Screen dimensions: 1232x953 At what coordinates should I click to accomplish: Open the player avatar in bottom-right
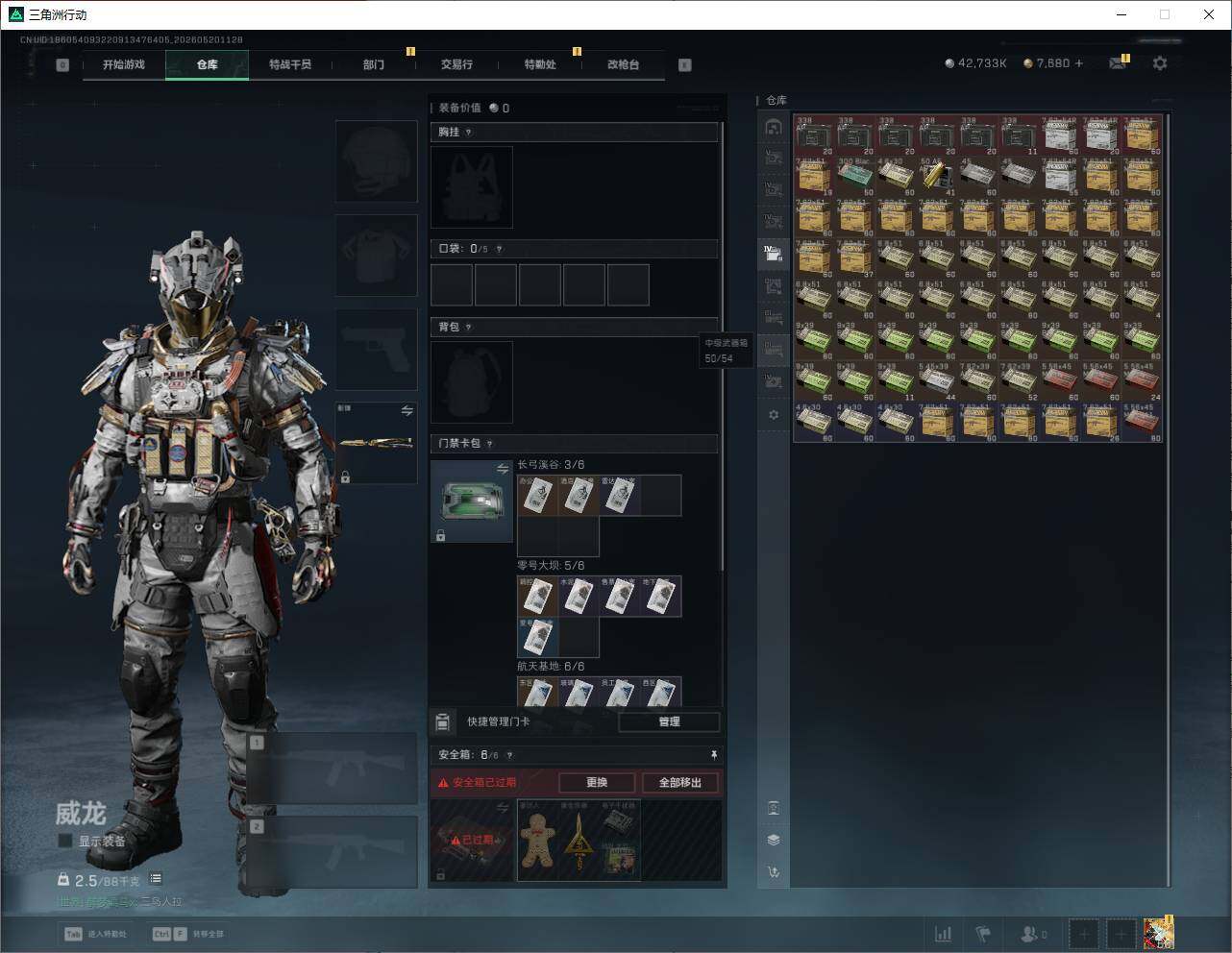(1159, 933)
